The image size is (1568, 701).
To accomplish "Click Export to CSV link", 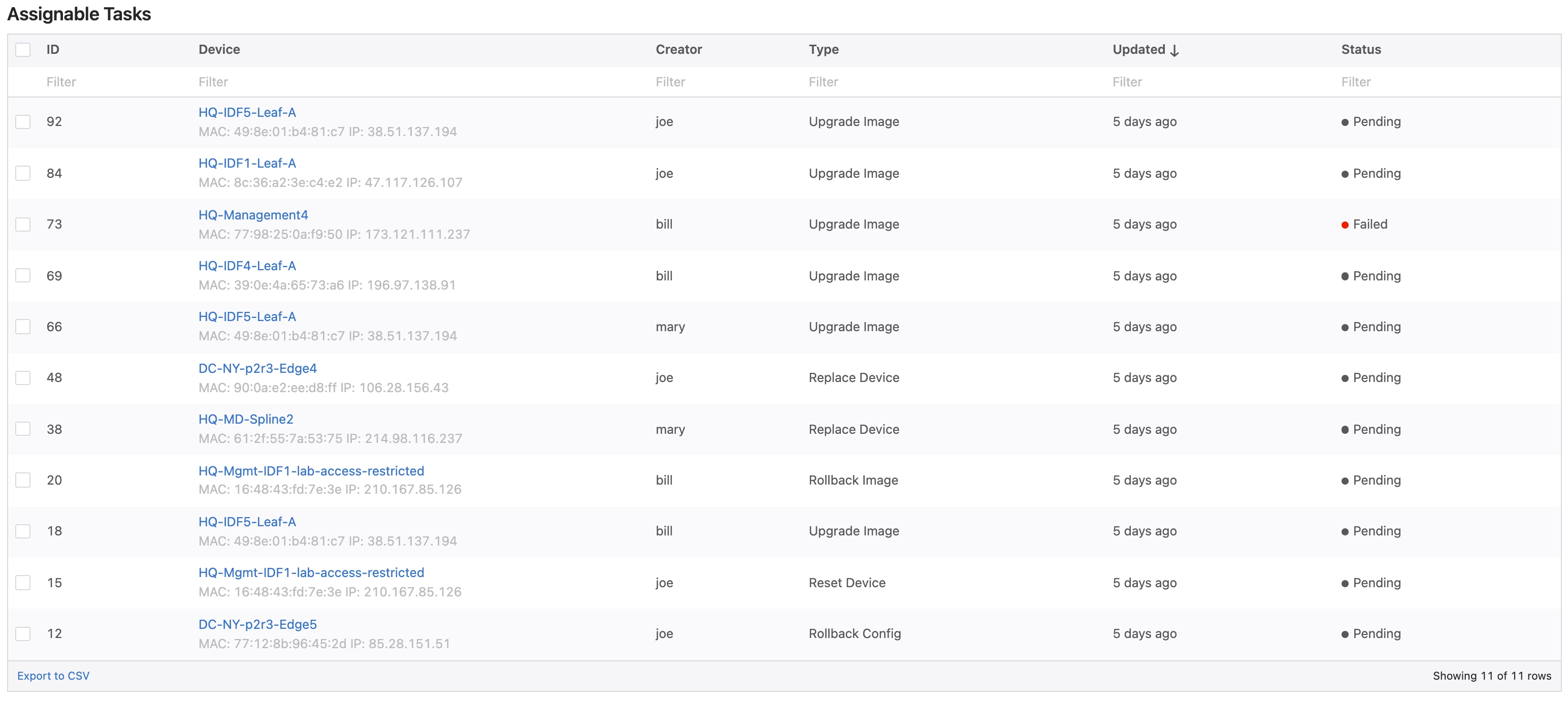I will click(x=53, y=676).
